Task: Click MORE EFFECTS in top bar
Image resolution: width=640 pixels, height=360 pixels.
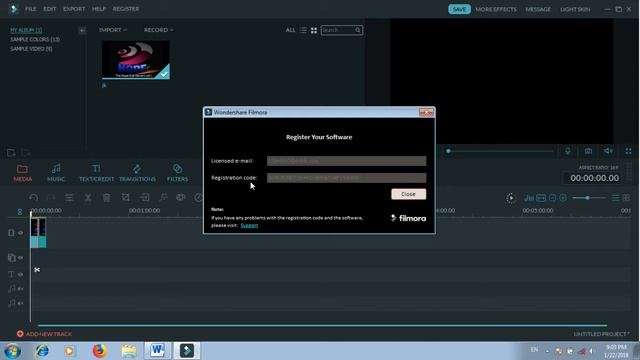Action: [x=496, y=9]
